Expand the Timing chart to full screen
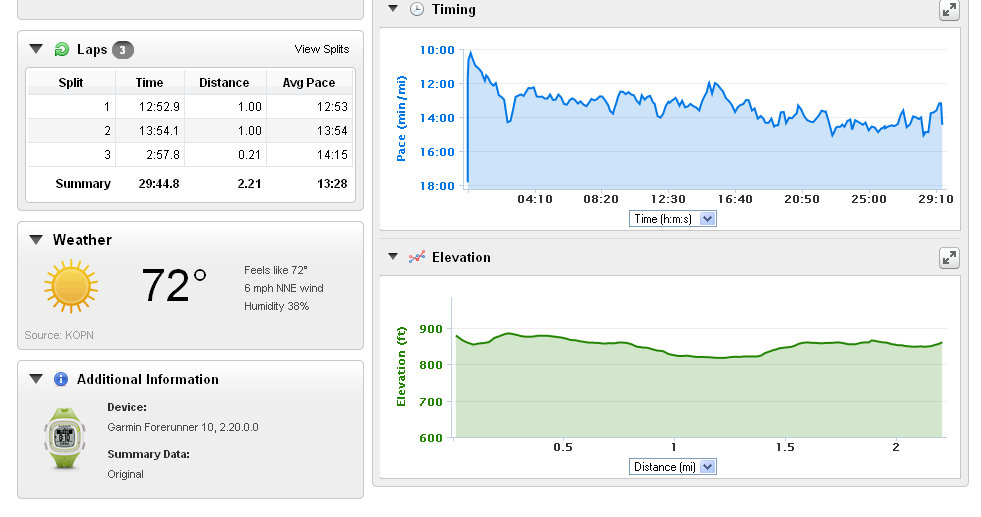 pyautogui.click(x=949, y=10)
